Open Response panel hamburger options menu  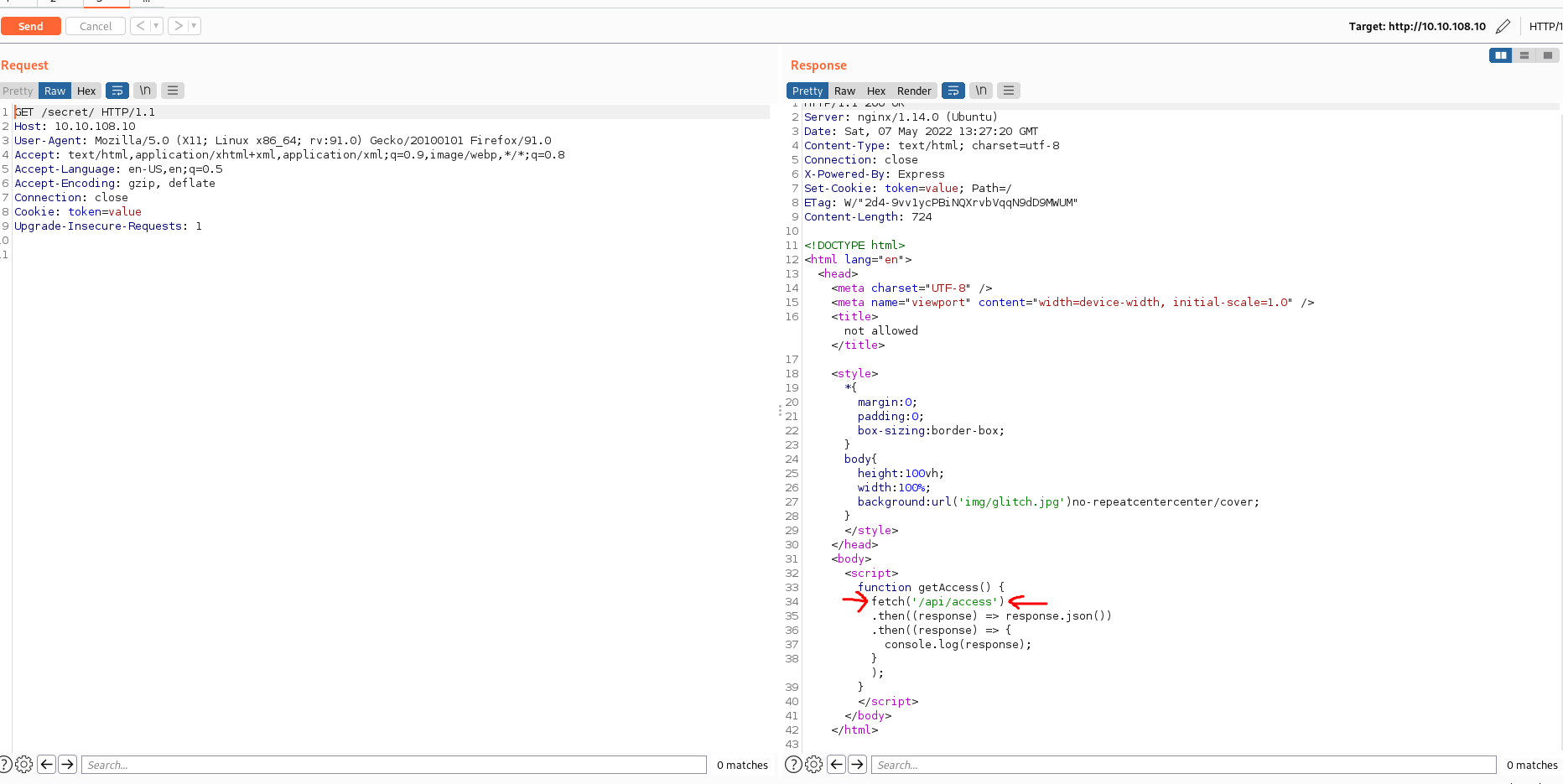click(1009, 91)
